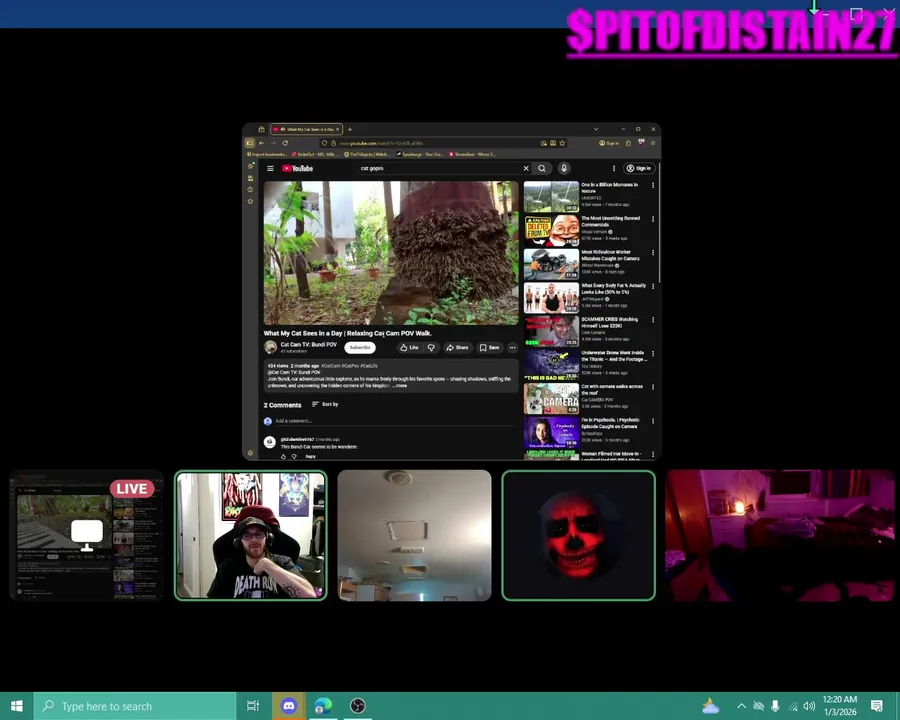
Task: Open the volume control in system tray
Action: pyautogui.click(x=809, y=706)
